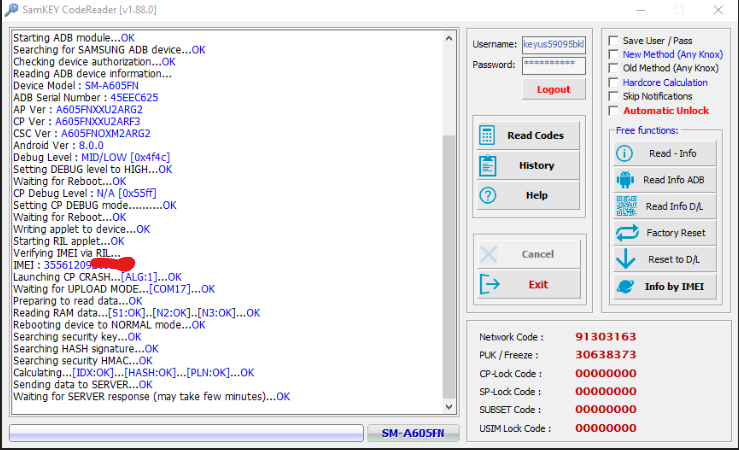Click Searching HASH signature log line
This screenshot has height=450, width=739.
pyautogui.click(x=86, y=349)
